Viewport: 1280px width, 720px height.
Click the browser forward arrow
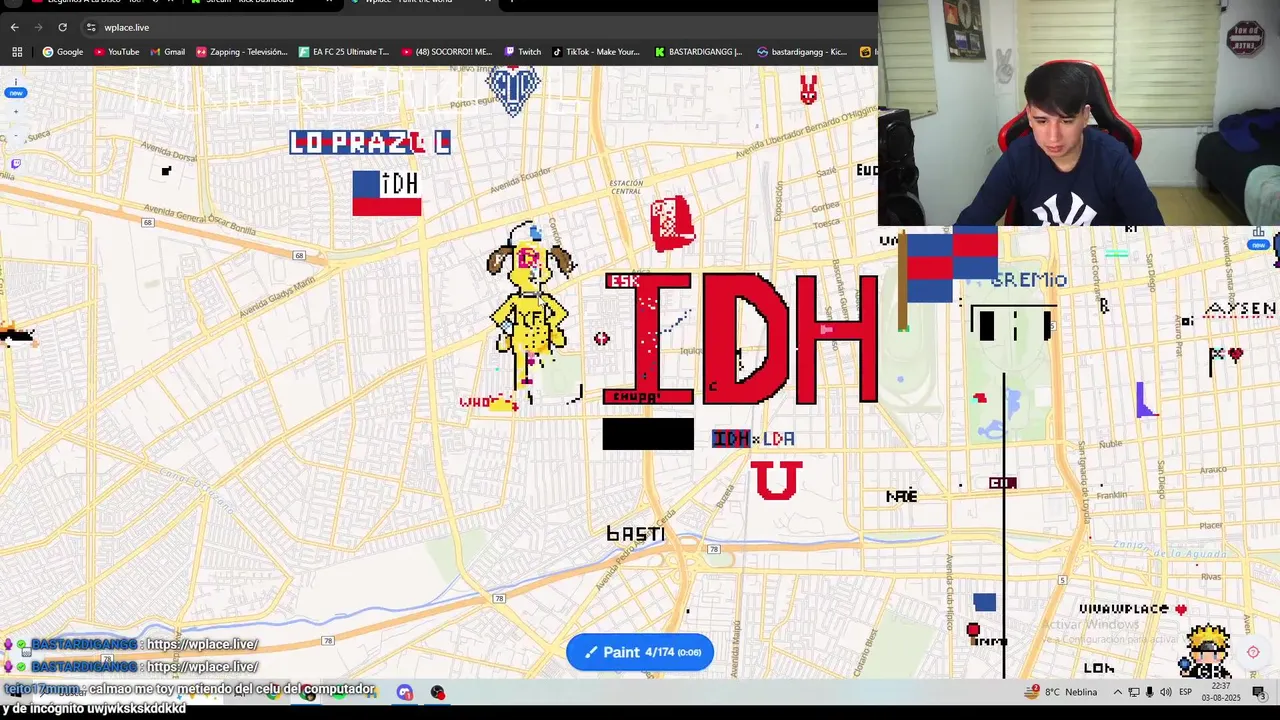[38, 27]
